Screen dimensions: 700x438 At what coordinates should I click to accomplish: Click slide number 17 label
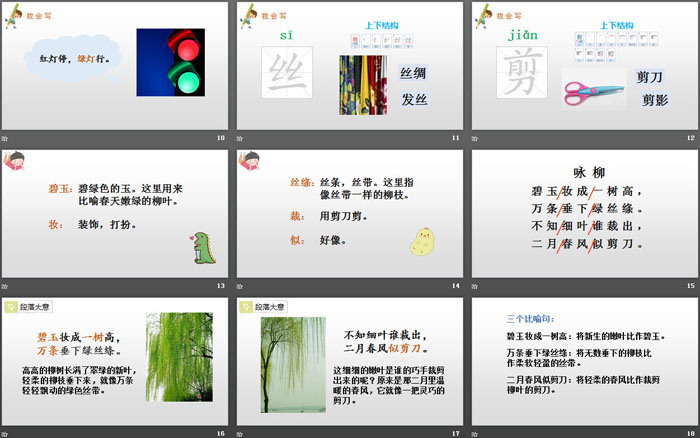tap(456, 434)
